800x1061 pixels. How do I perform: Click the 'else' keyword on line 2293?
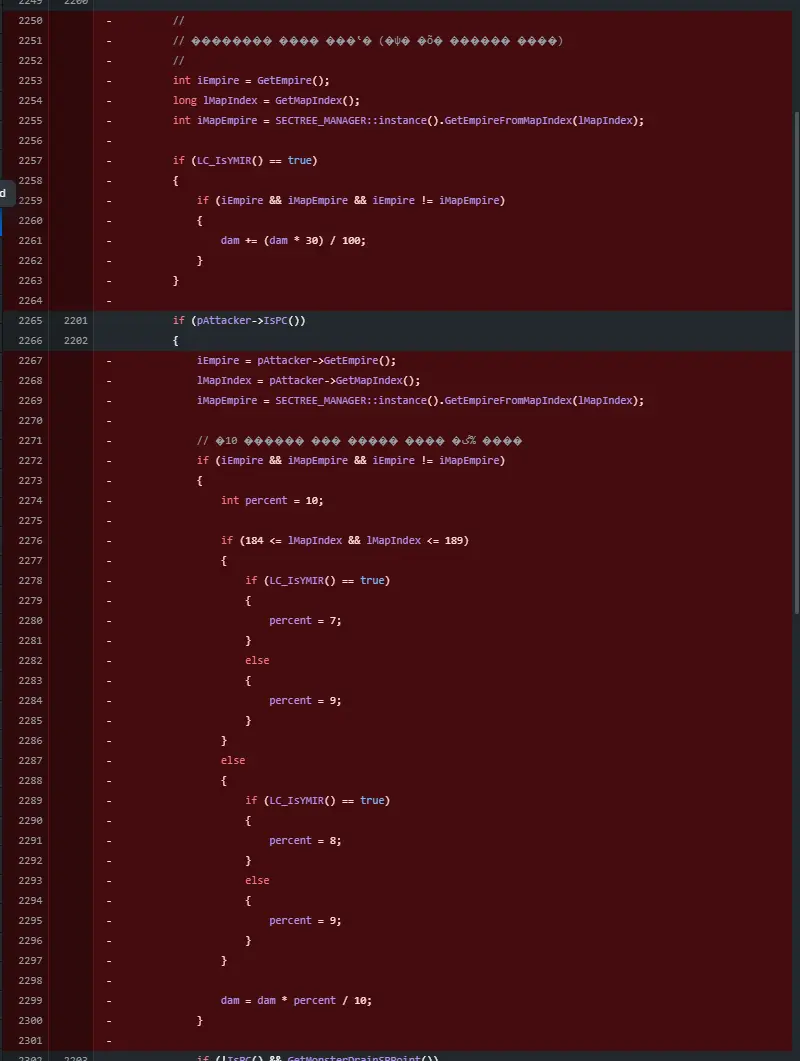(x=257, y=880)
